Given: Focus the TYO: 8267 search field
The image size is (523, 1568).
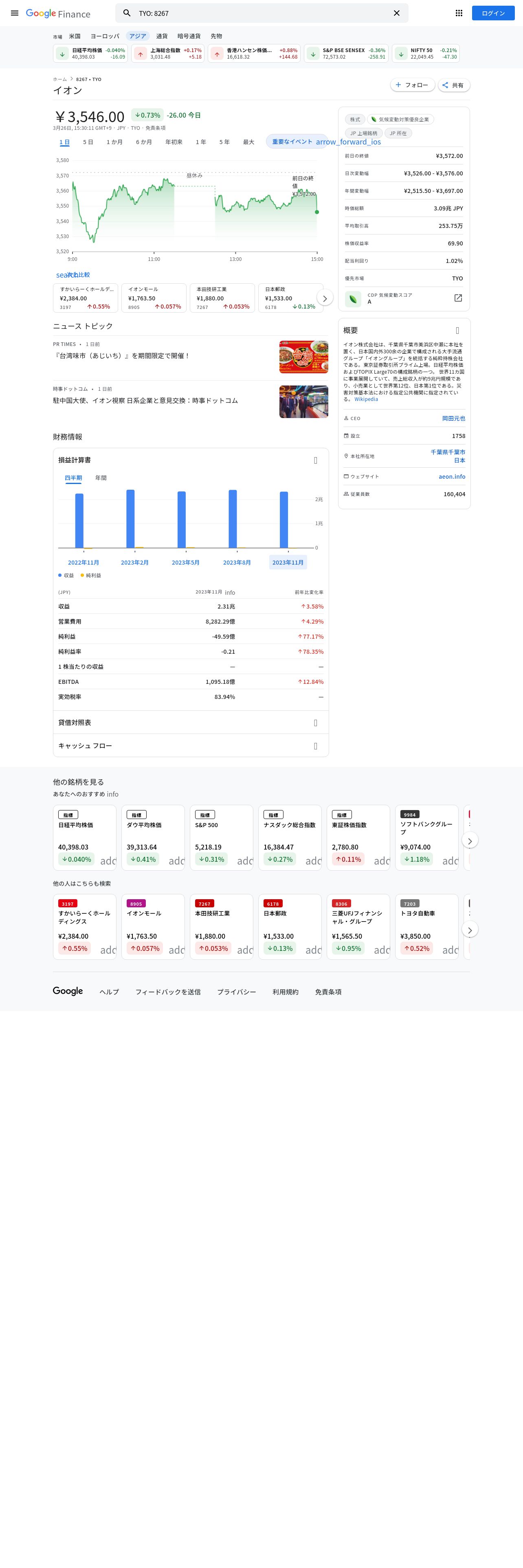Looking at the screenshot, I should [x=261, y=13].
